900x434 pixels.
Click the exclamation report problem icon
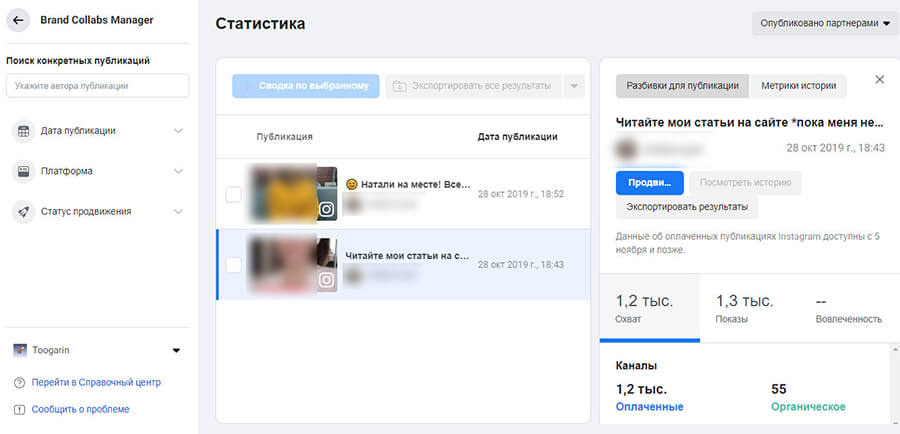(x=20, y=410)
